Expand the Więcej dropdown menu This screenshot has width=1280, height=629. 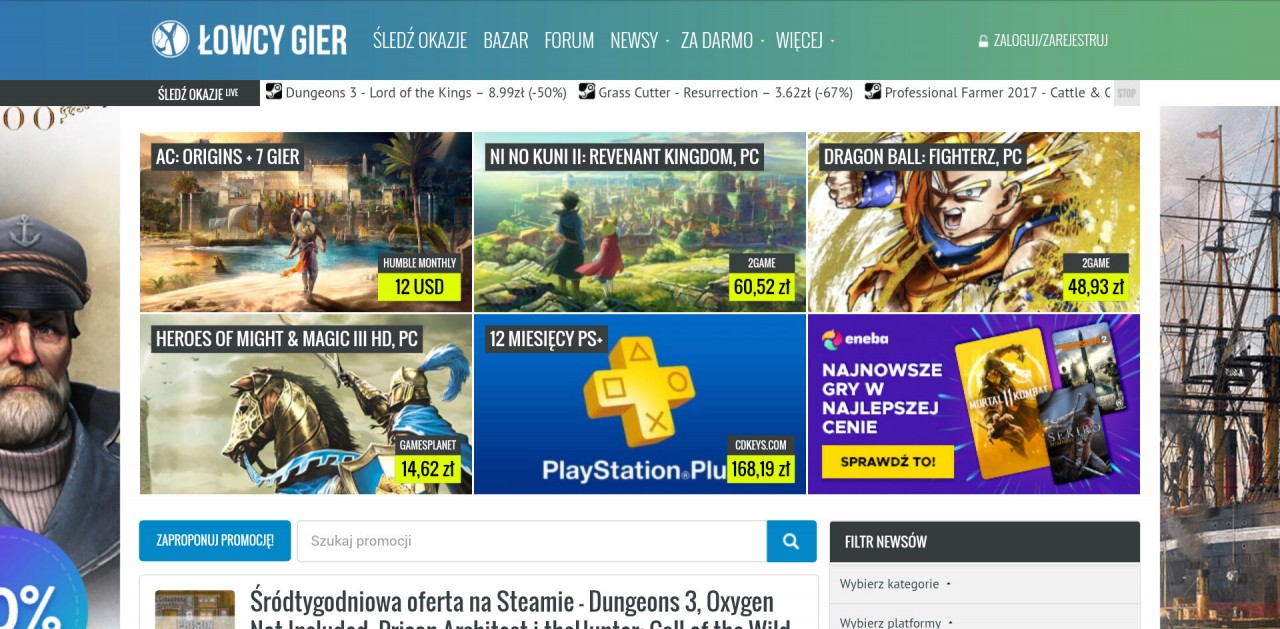pyautogui.click(x=804, y=40)
